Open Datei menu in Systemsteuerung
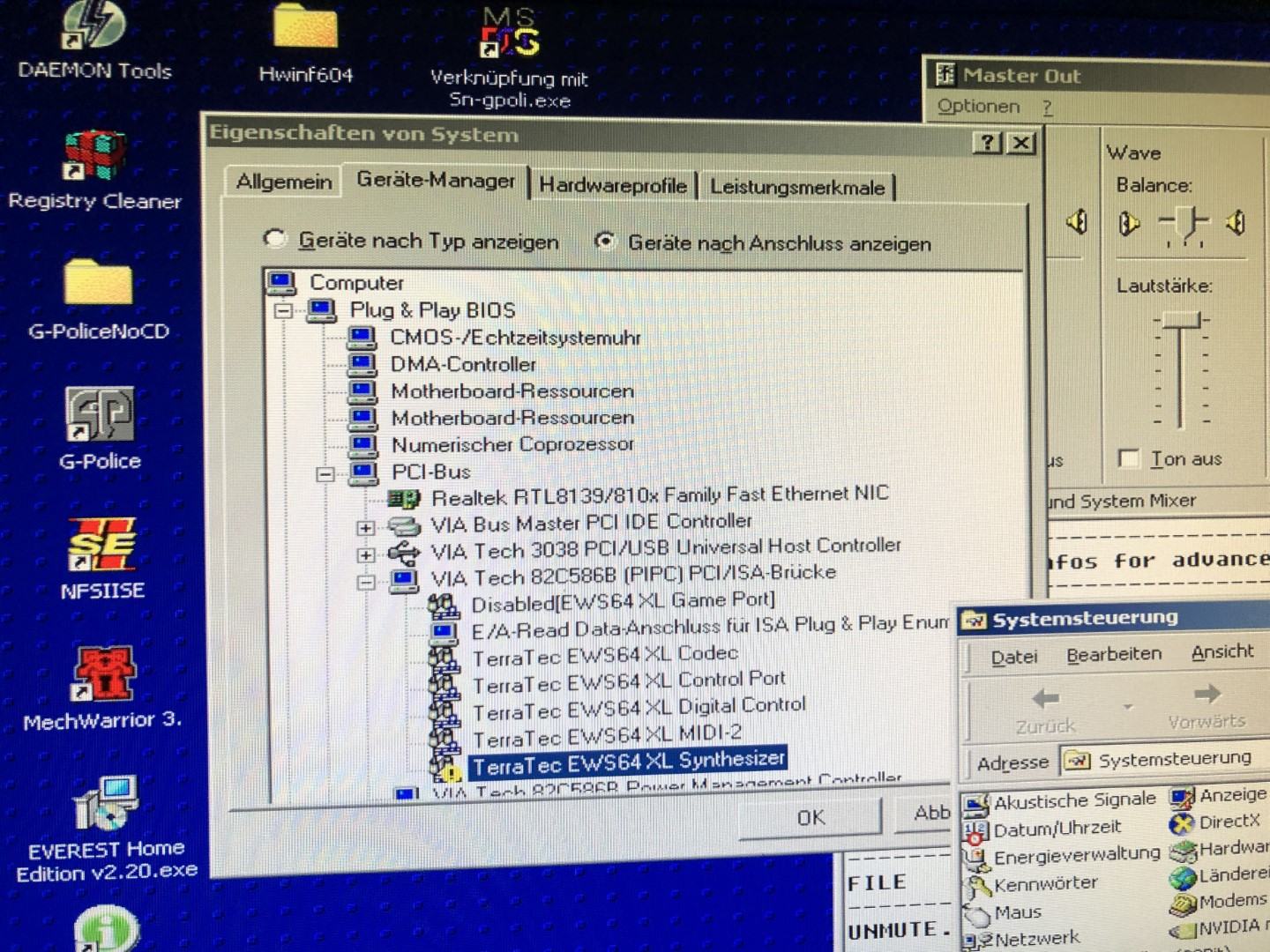Image resolution: width=1270 pixels, height=952 pixels. tap(1013, 657)
